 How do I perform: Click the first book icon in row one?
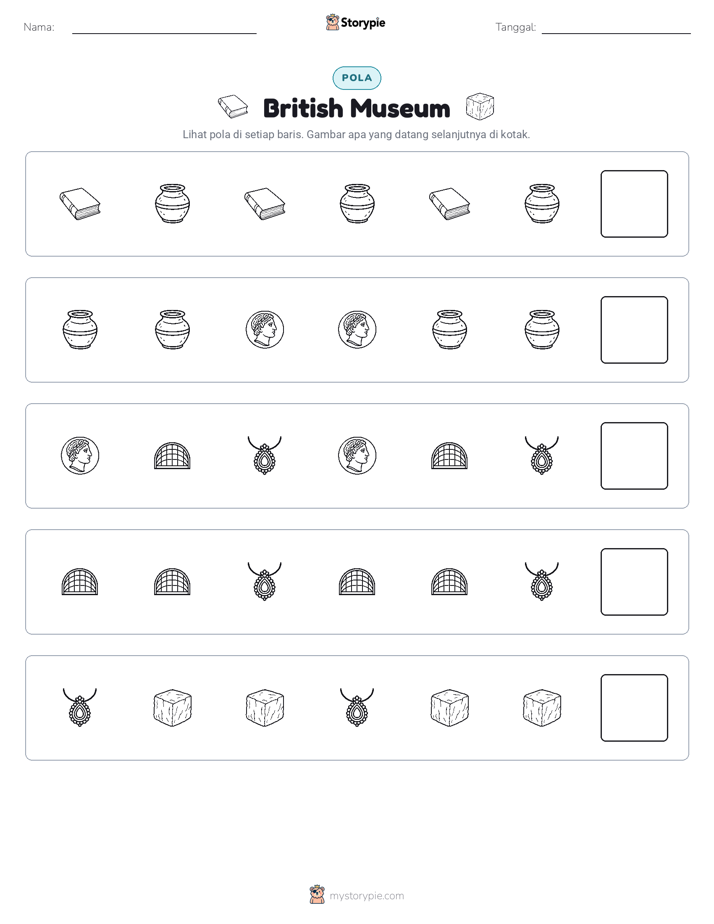80,204
